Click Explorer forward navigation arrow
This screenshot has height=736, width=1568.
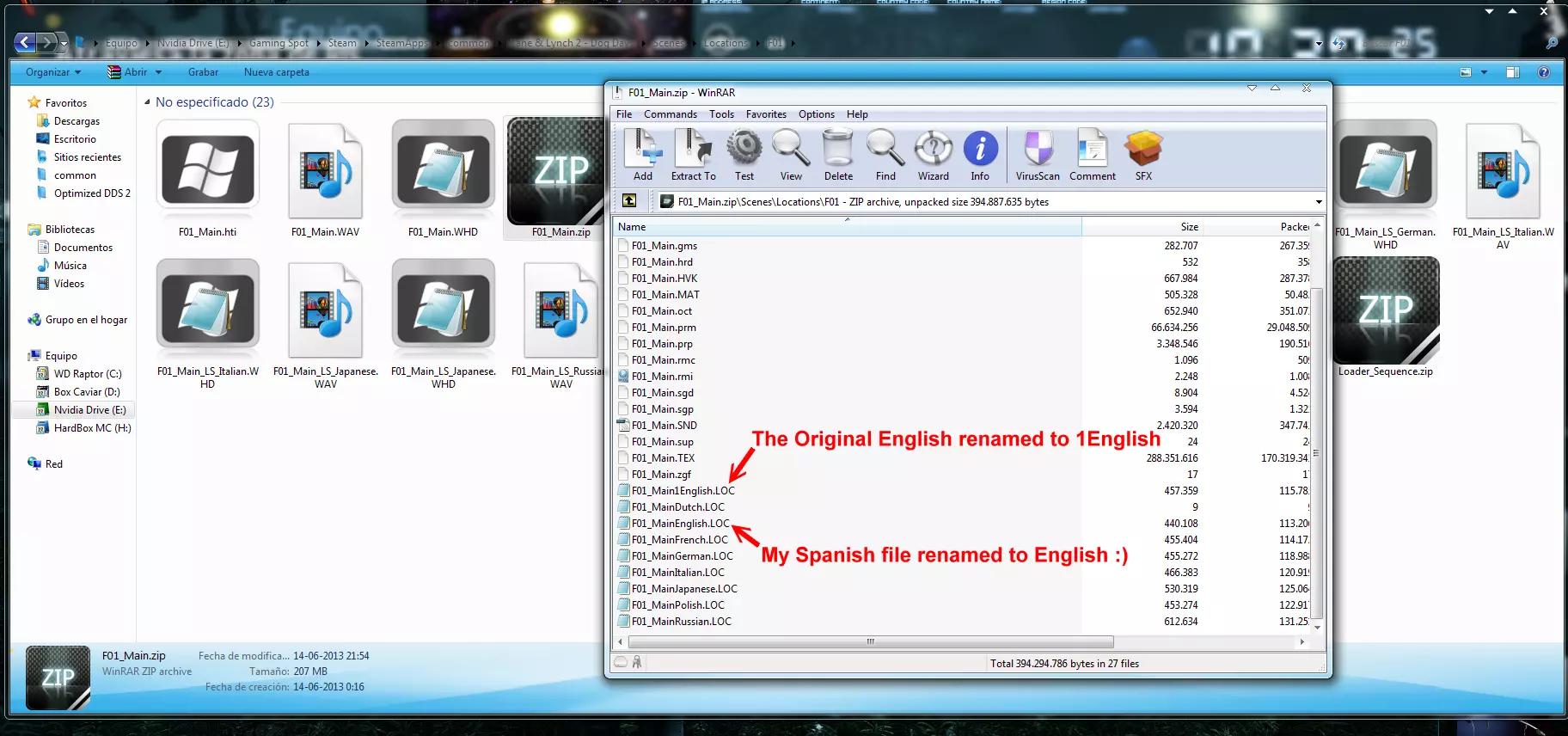[47, 42]
